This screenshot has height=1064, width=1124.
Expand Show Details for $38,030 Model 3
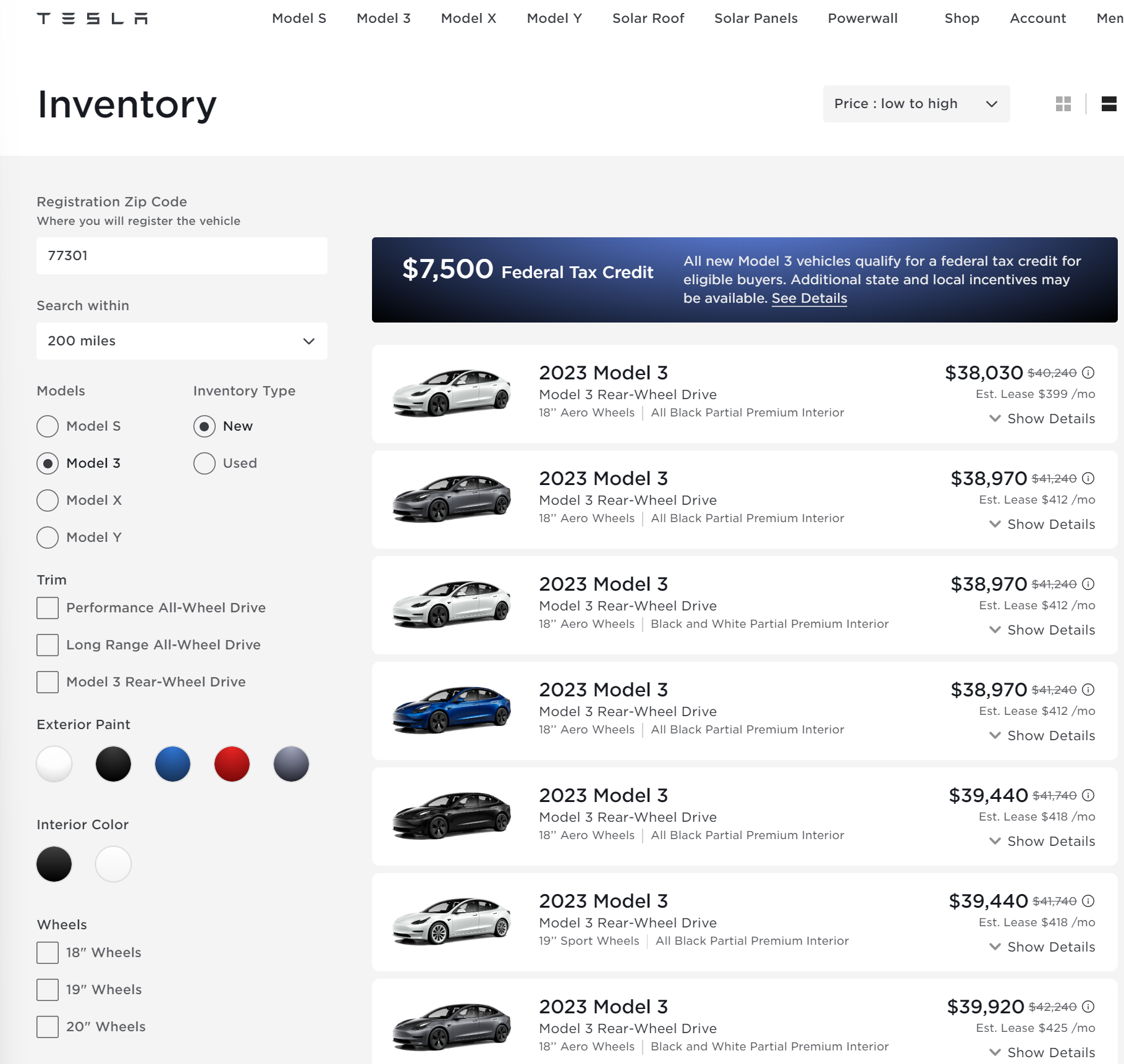1042,419
